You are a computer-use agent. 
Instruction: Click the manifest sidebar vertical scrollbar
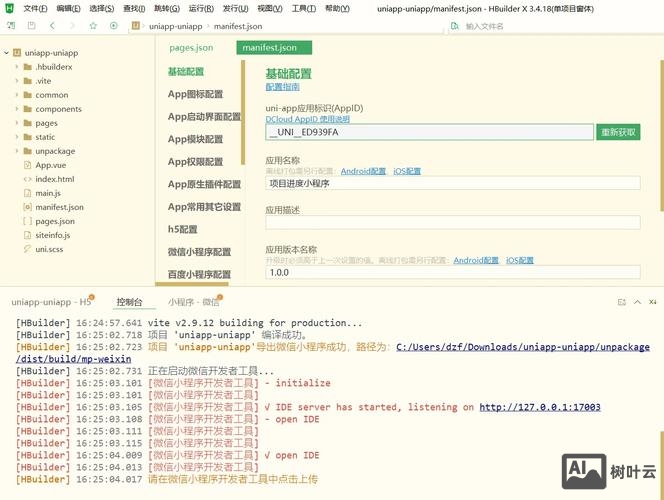click(x=243, y=112)
